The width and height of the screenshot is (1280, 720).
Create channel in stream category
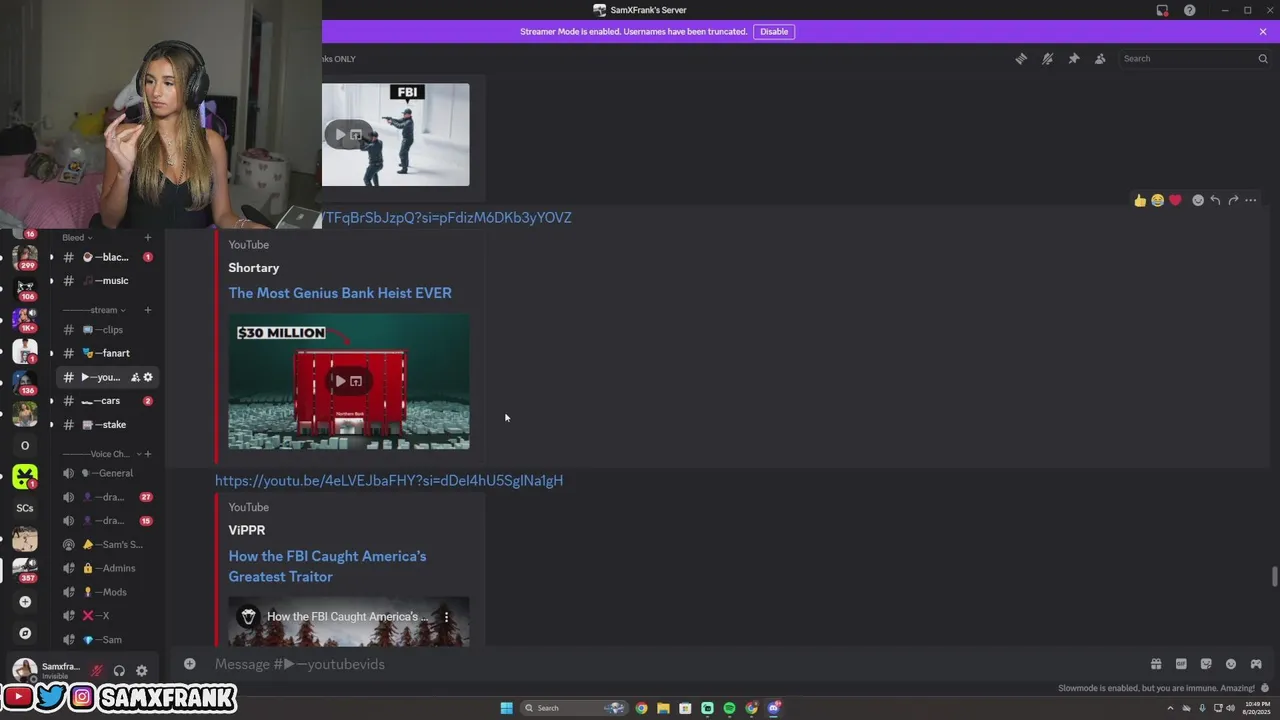[147, 310]
